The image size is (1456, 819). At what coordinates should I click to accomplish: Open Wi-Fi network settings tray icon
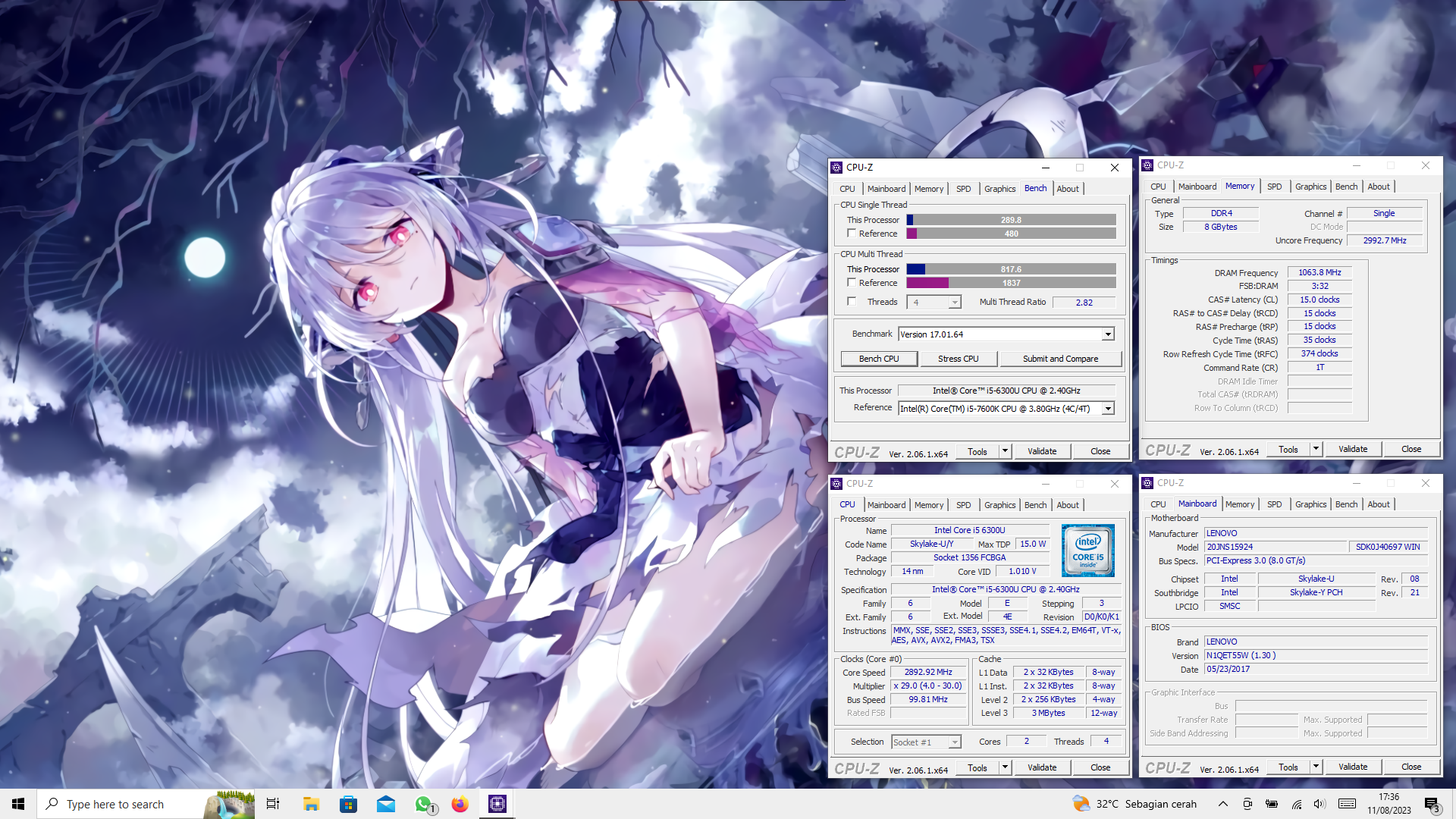click(1297, 804)
